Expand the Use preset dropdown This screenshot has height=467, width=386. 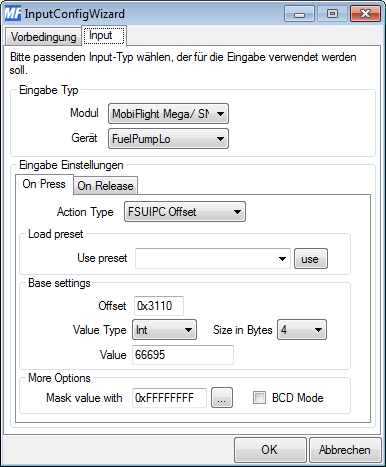point(213,259)
